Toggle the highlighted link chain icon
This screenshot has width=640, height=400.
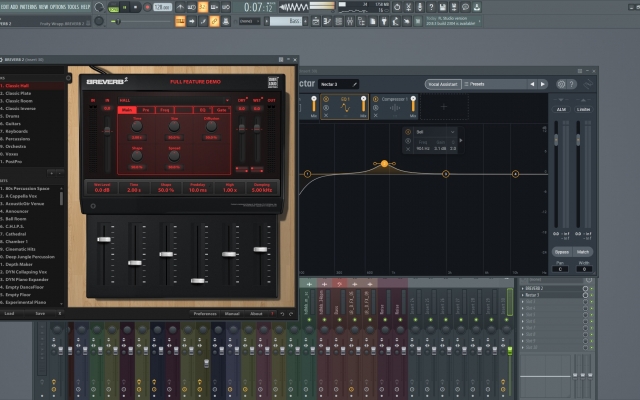tap(214, 21)
